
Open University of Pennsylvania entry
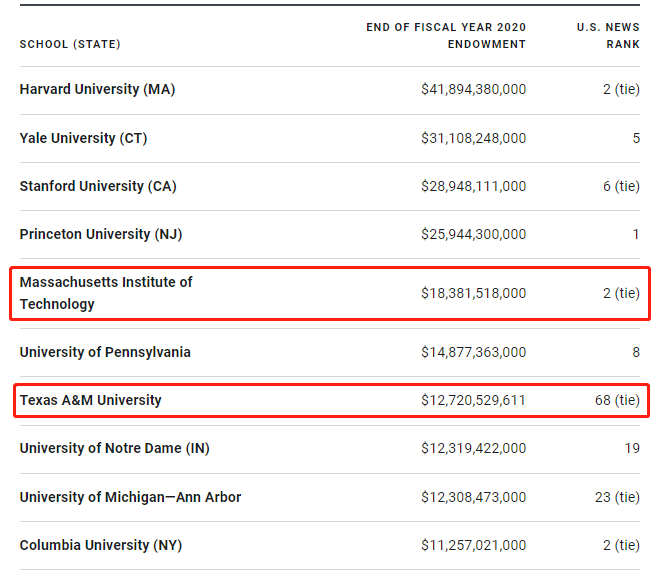pos(105,352)
